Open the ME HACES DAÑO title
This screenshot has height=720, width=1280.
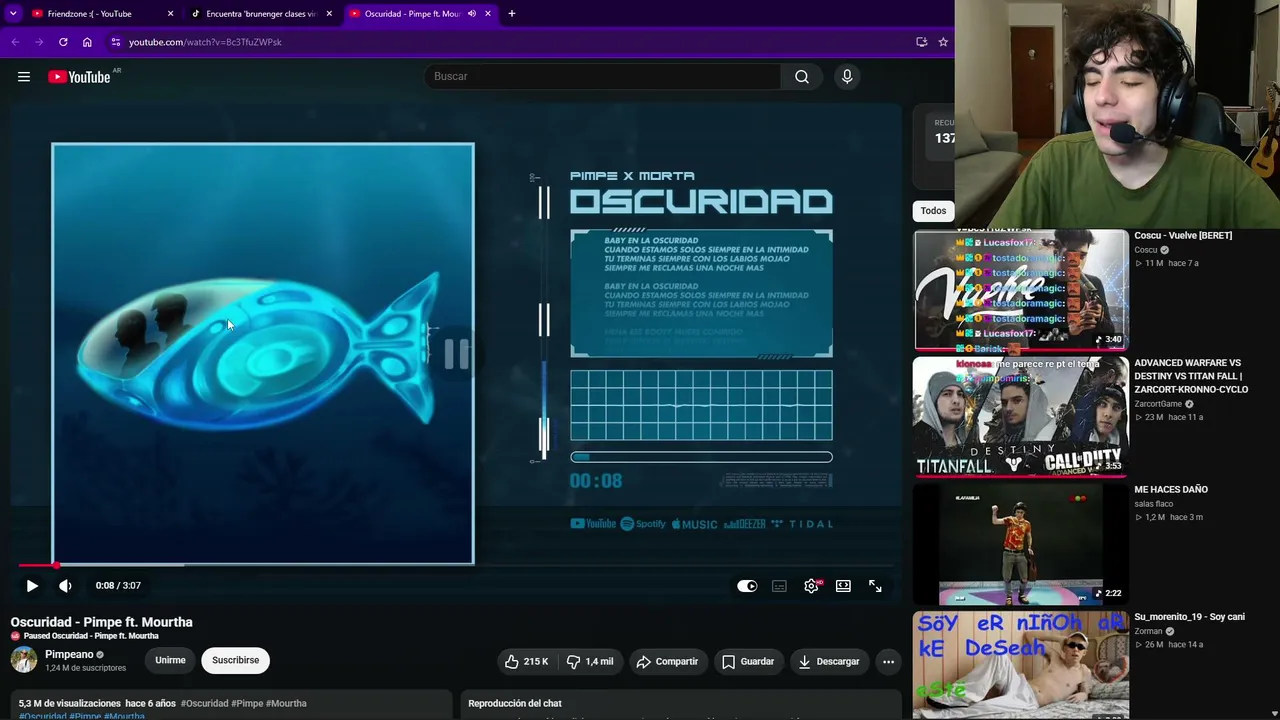tap(1171, 490)
